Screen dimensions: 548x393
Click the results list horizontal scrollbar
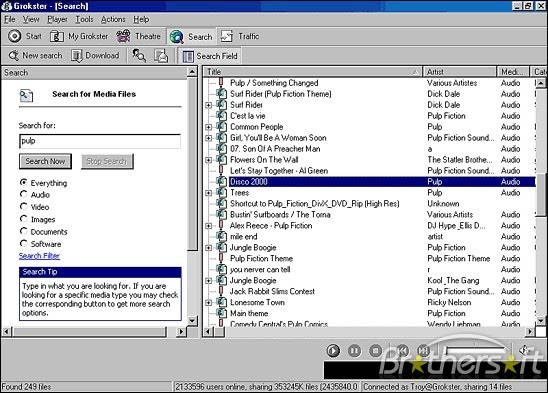tap(369, 331)
